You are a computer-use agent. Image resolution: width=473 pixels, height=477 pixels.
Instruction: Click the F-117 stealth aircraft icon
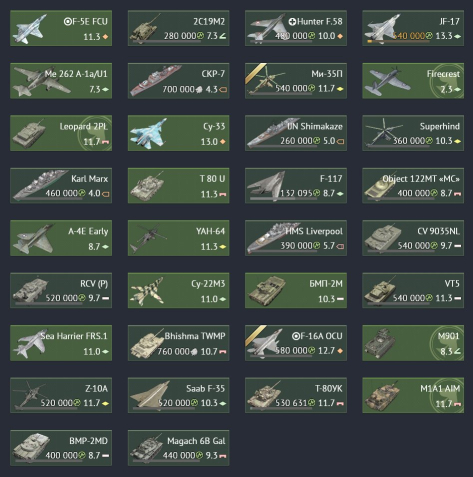(267, 186)
